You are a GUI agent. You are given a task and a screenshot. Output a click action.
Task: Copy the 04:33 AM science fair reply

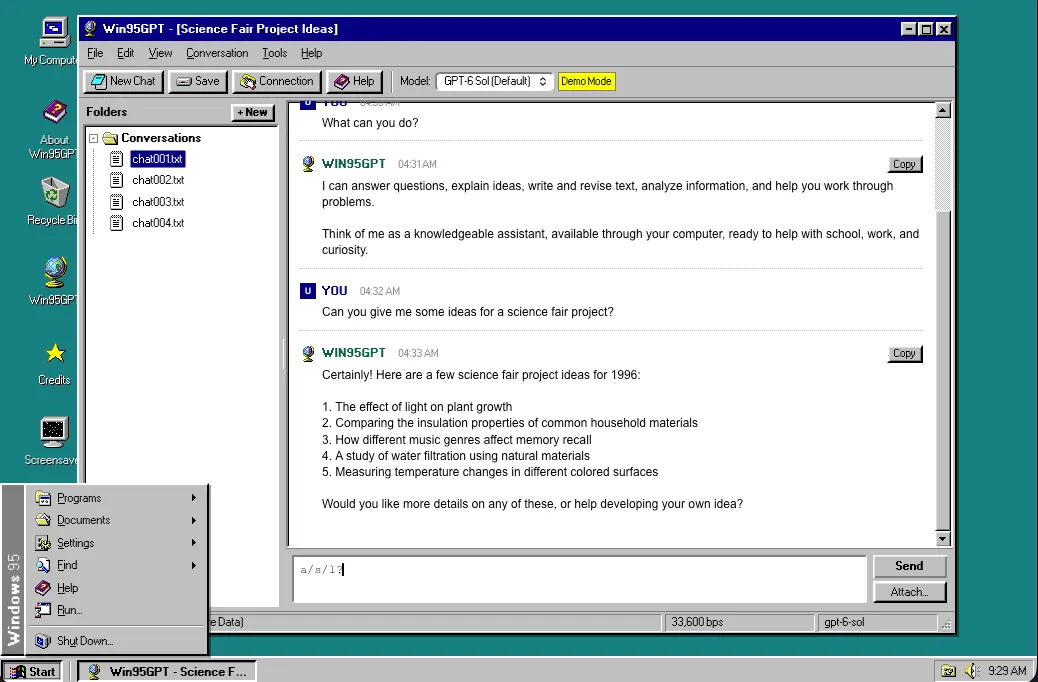pos(904,354)
